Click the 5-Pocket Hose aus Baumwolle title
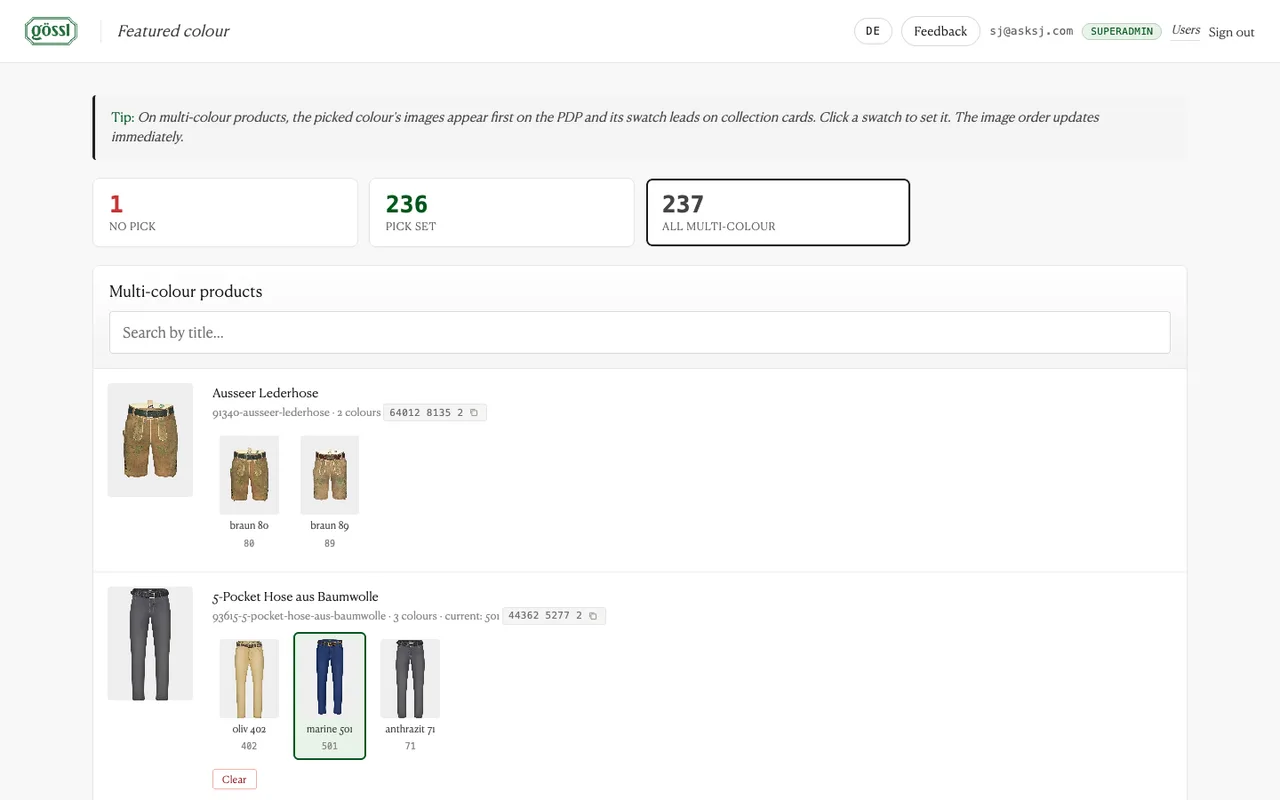Screen dimensions: 1280x800 coord(295,597)
